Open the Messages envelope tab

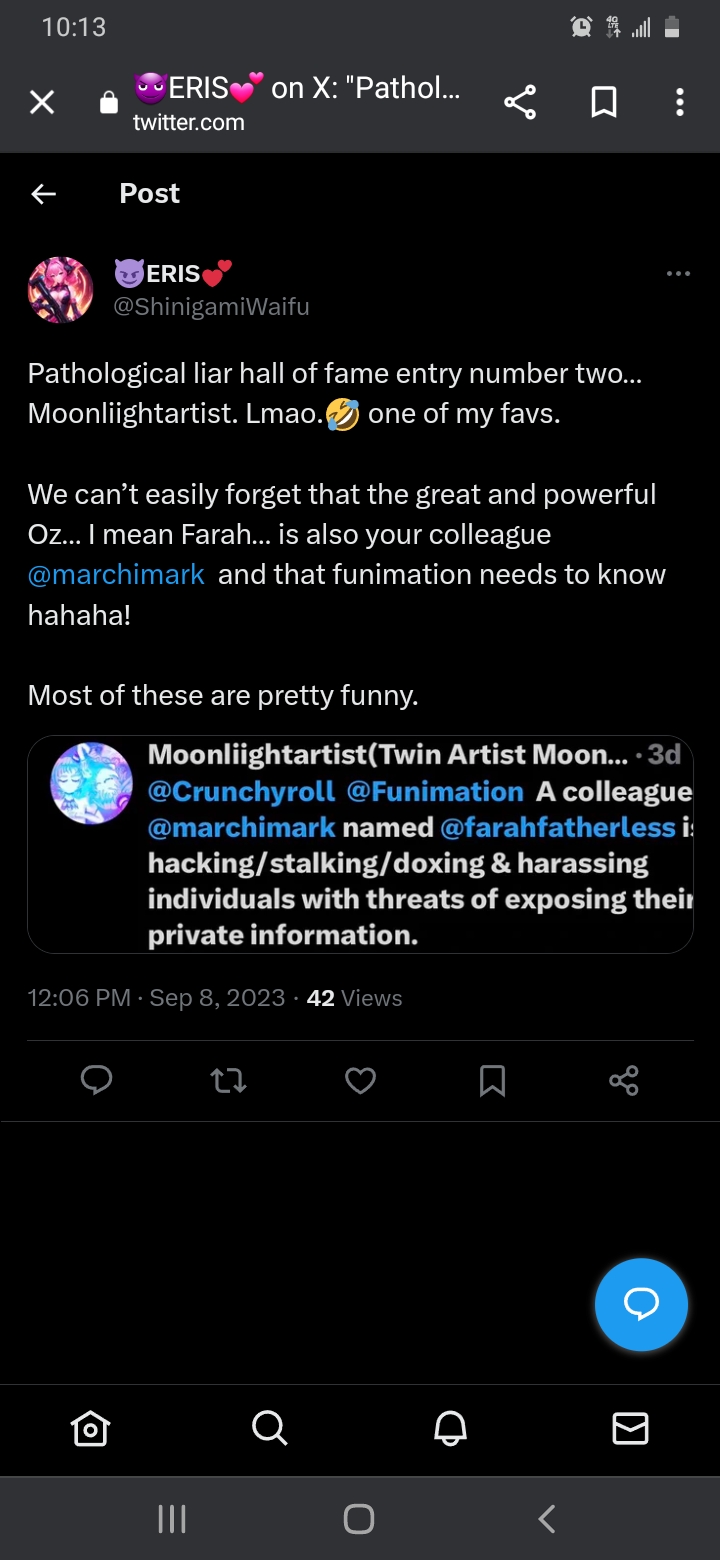click(x=630, y=1429)
